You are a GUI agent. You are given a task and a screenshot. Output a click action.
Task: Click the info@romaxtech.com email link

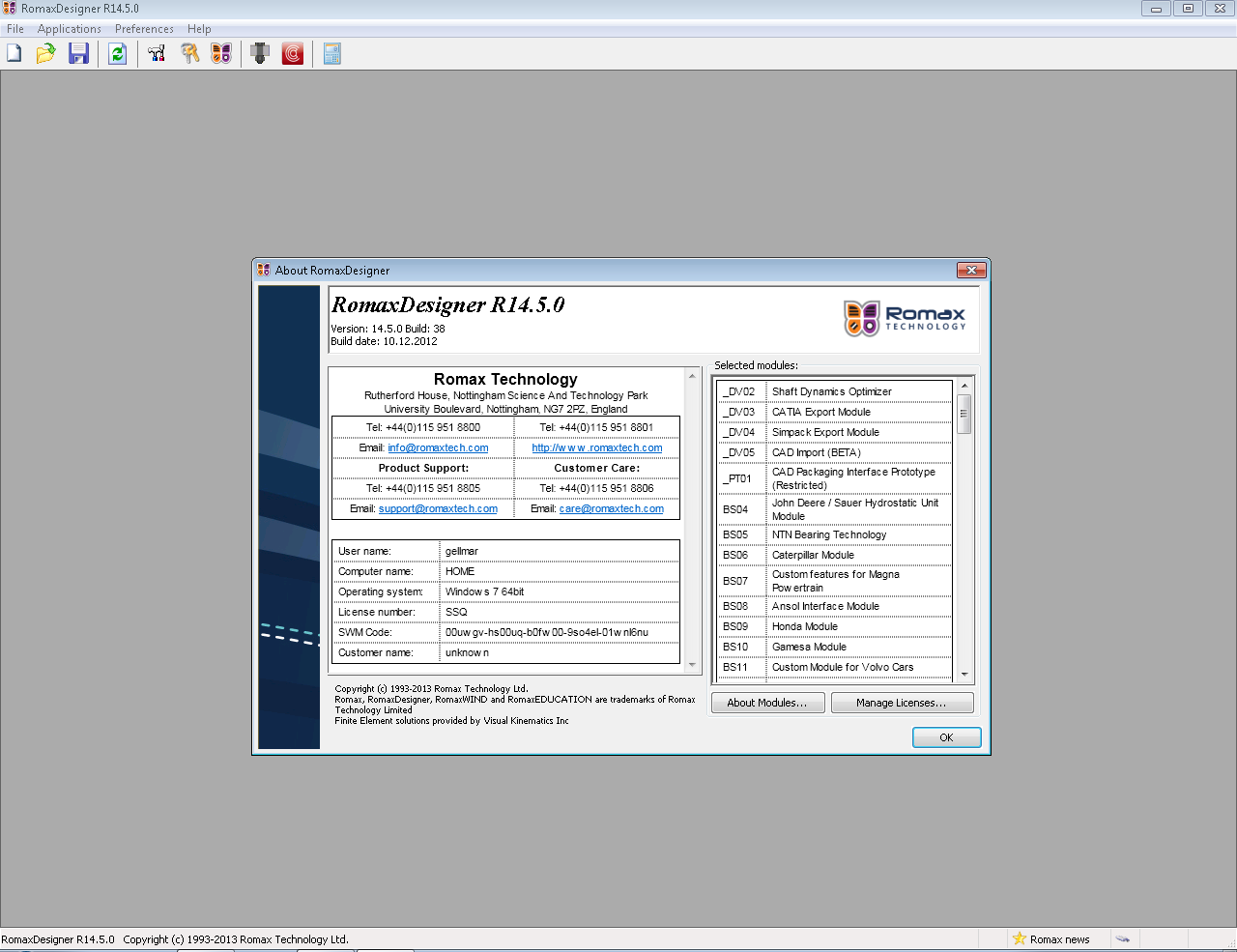click(x=438, y=447)
